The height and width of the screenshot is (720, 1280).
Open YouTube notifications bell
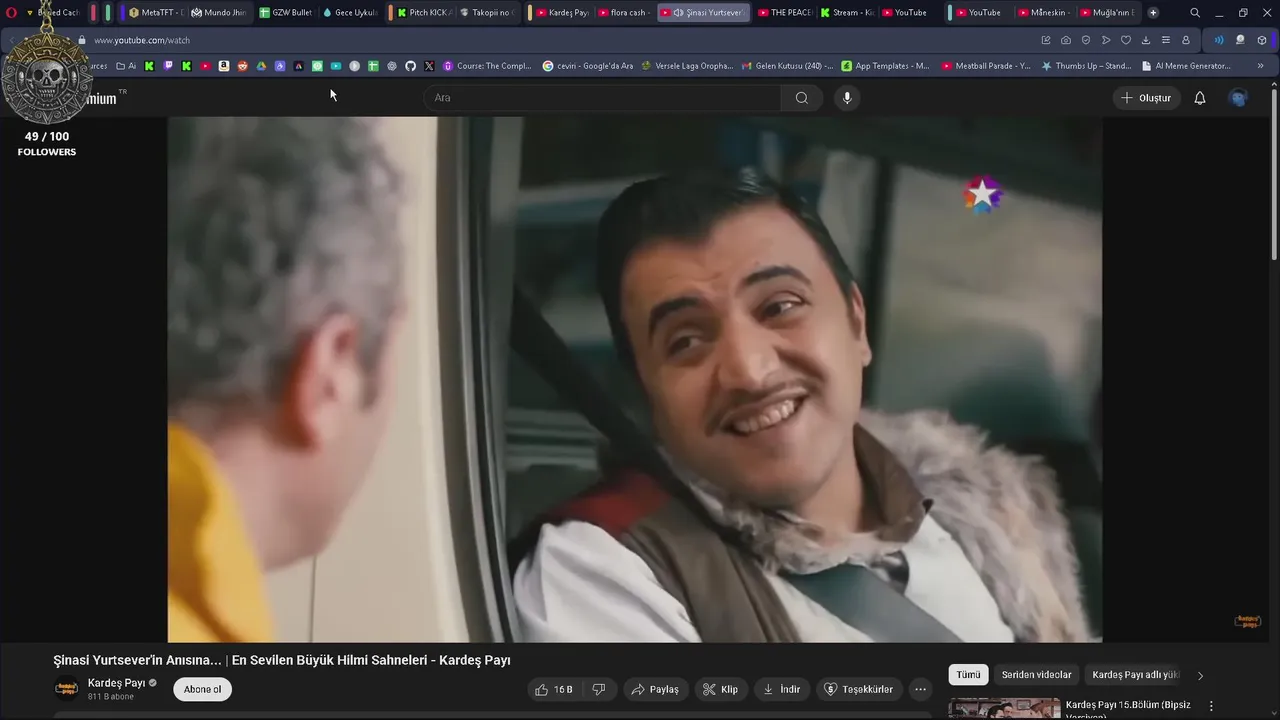tap(1200, 98)
